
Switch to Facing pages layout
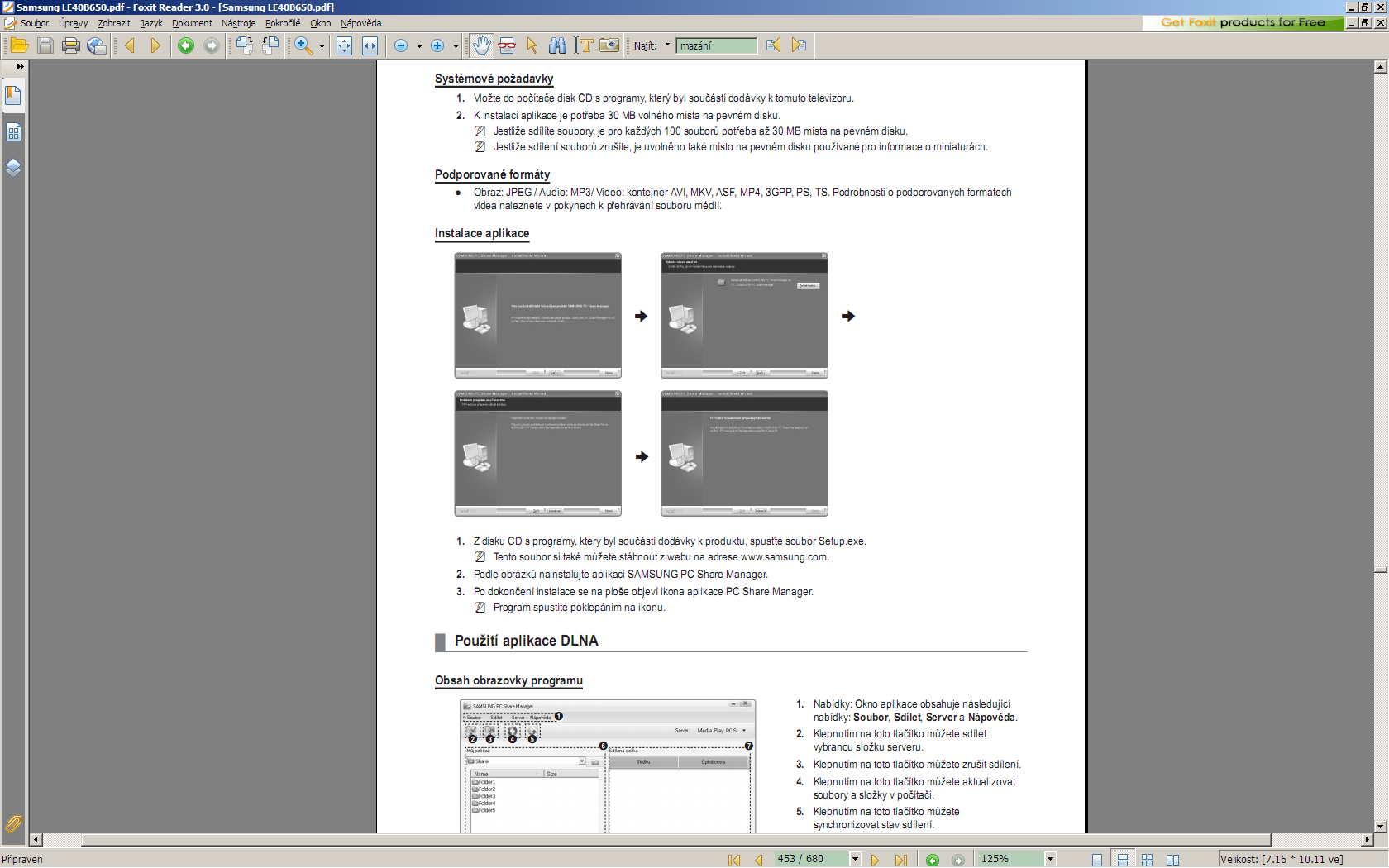1172,860
